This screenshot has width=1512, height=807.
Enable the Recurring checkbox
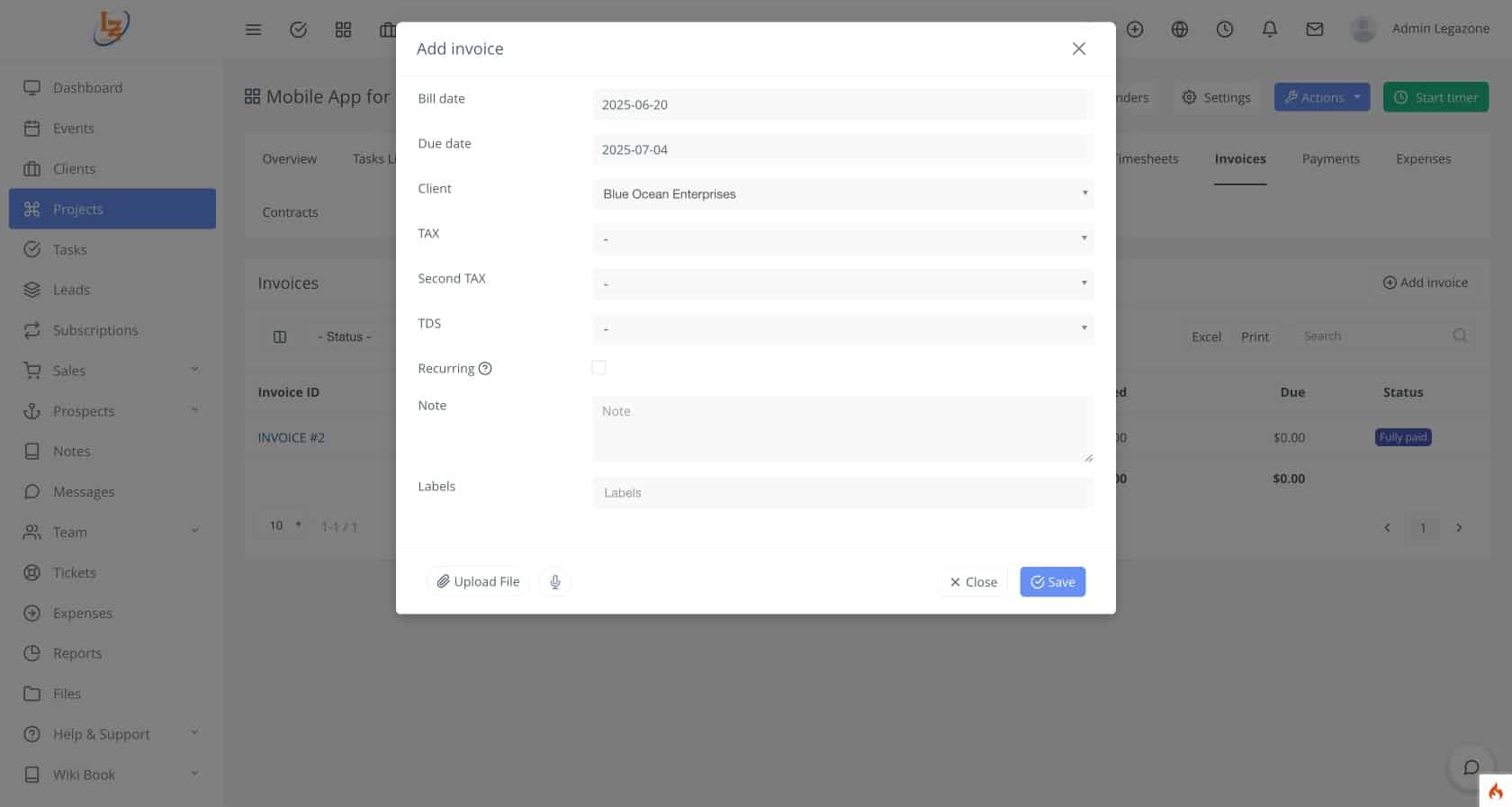pos(598,367)
